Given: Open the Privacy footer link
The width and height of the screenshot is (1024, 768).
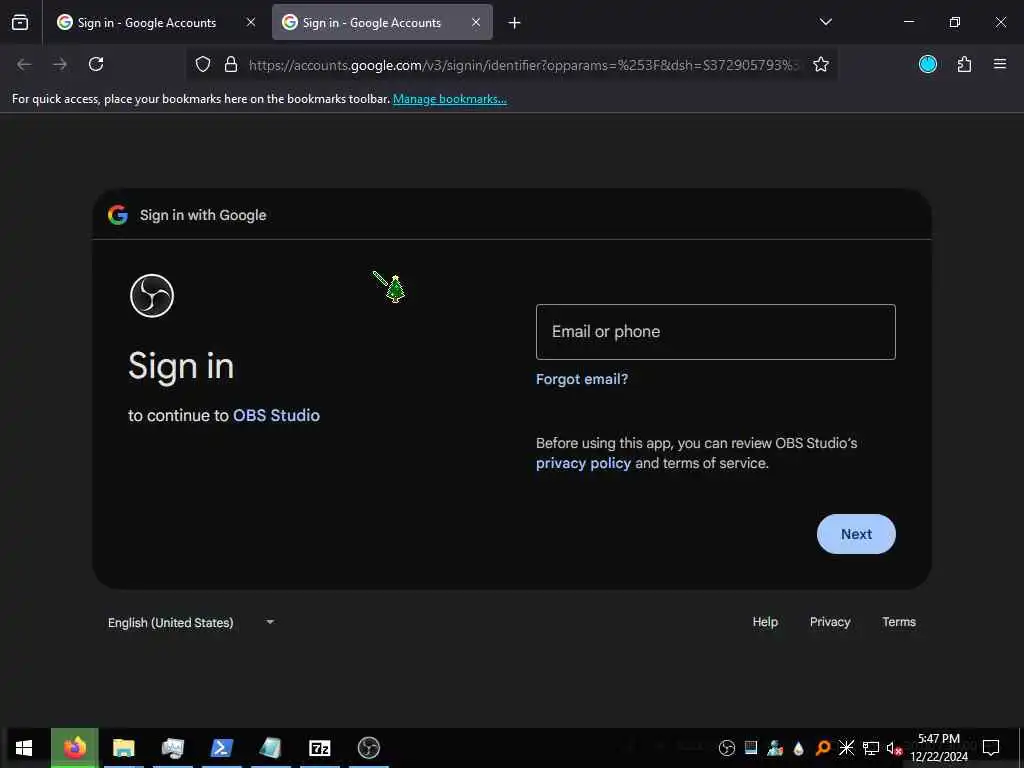Looking at the screenshot, I should [x=830, y=622].
